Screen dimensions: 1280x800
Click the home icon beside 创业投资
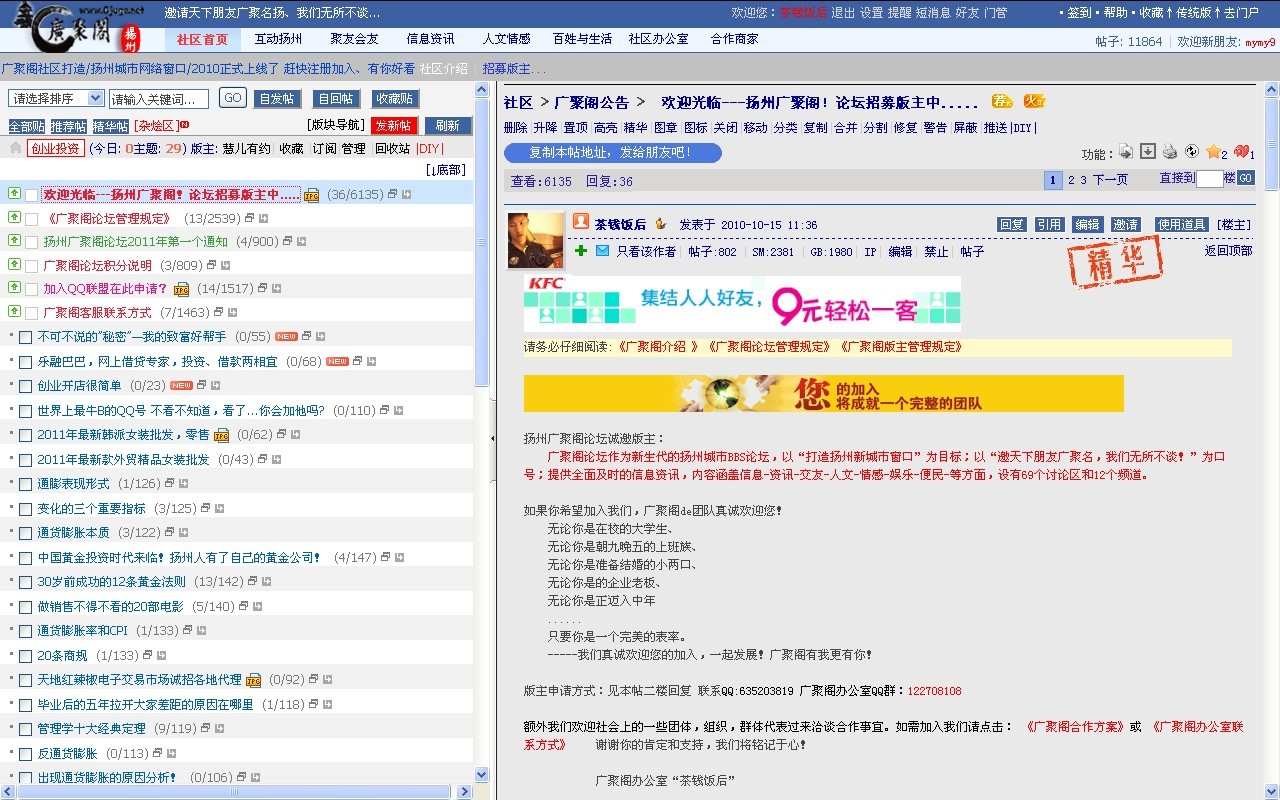coord(15,148)
